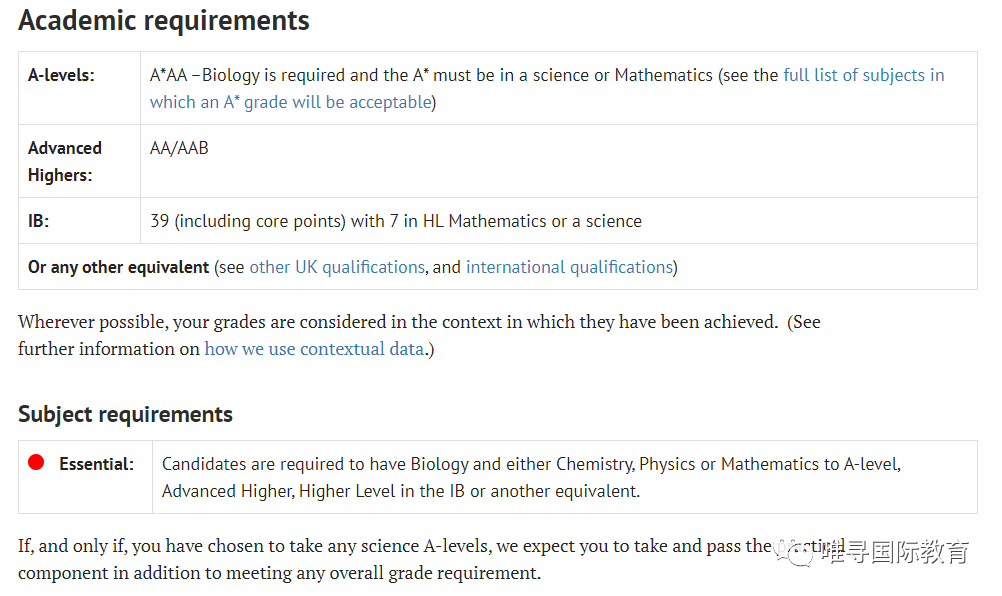The width and height of the screenshot is (1002, 596).
Task: Select the Advanced Highers row label
Action: pos(65,161)
